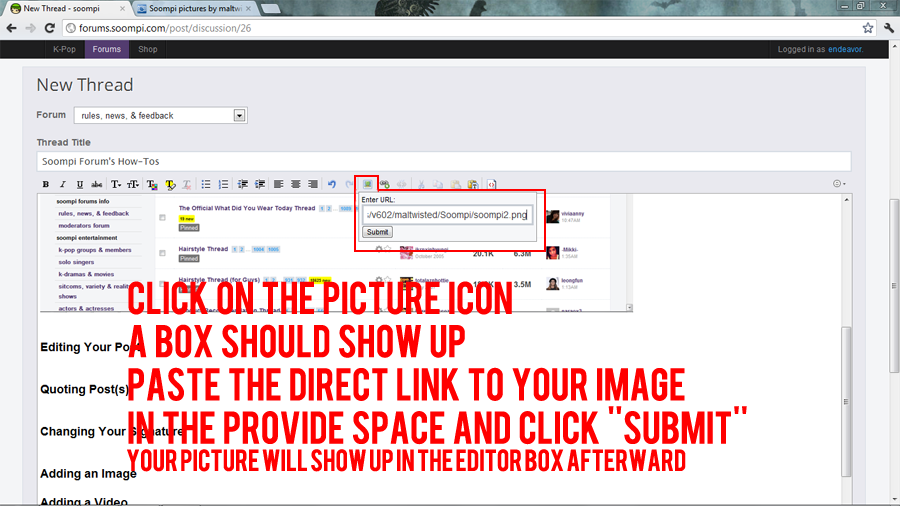
Task: Click the Thread Title input field
Action: click(x=444, y=161)
